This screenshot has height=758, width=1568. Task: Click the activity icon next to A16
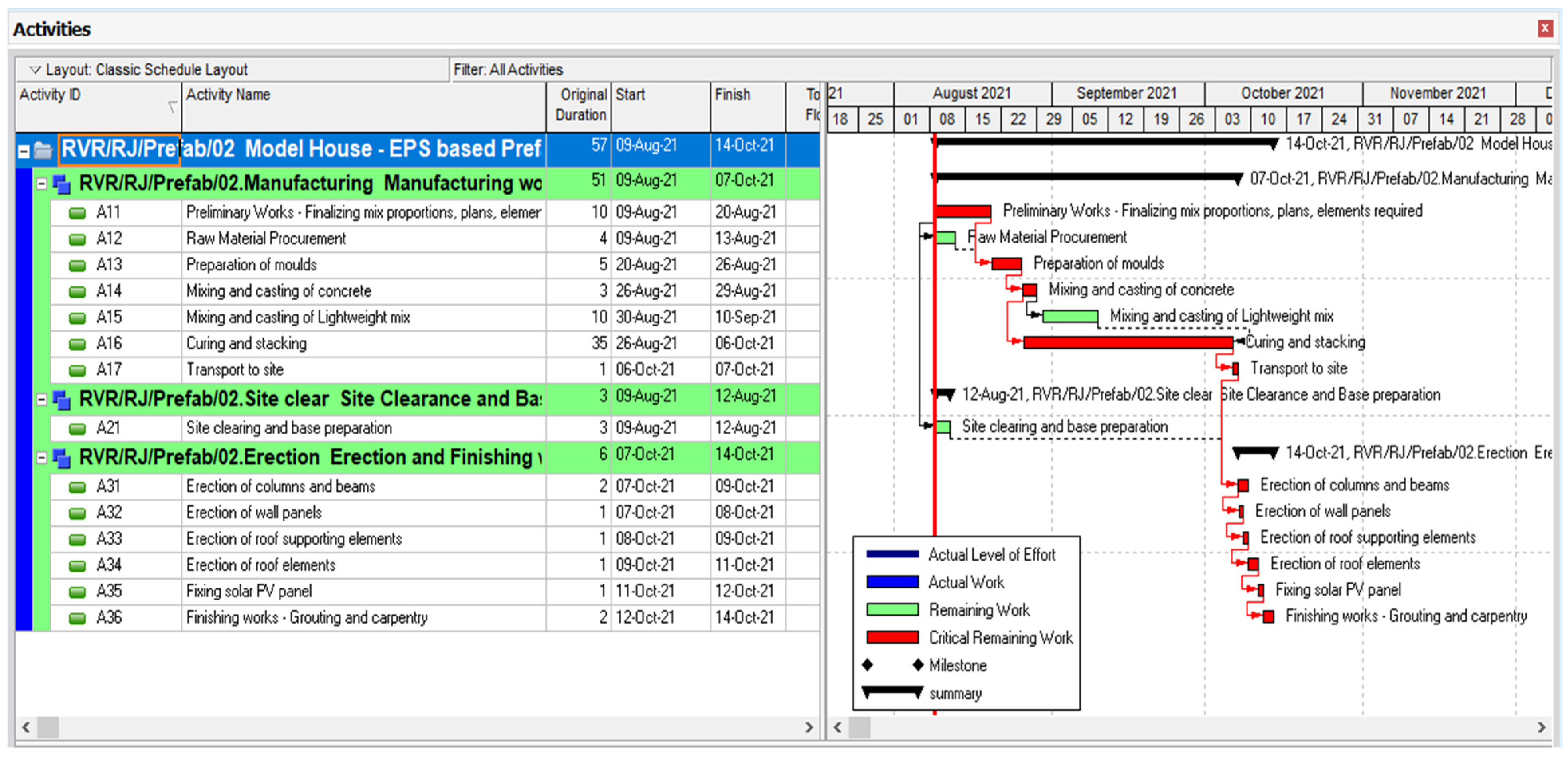[x=77, y=345]
